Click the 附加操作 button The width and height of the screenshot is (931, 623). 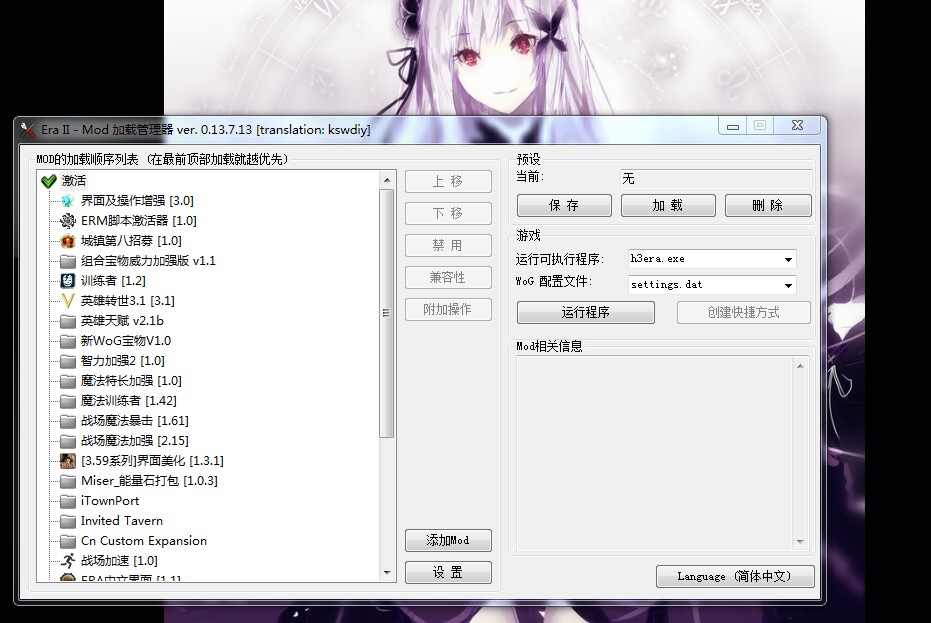tap(448, 310)
